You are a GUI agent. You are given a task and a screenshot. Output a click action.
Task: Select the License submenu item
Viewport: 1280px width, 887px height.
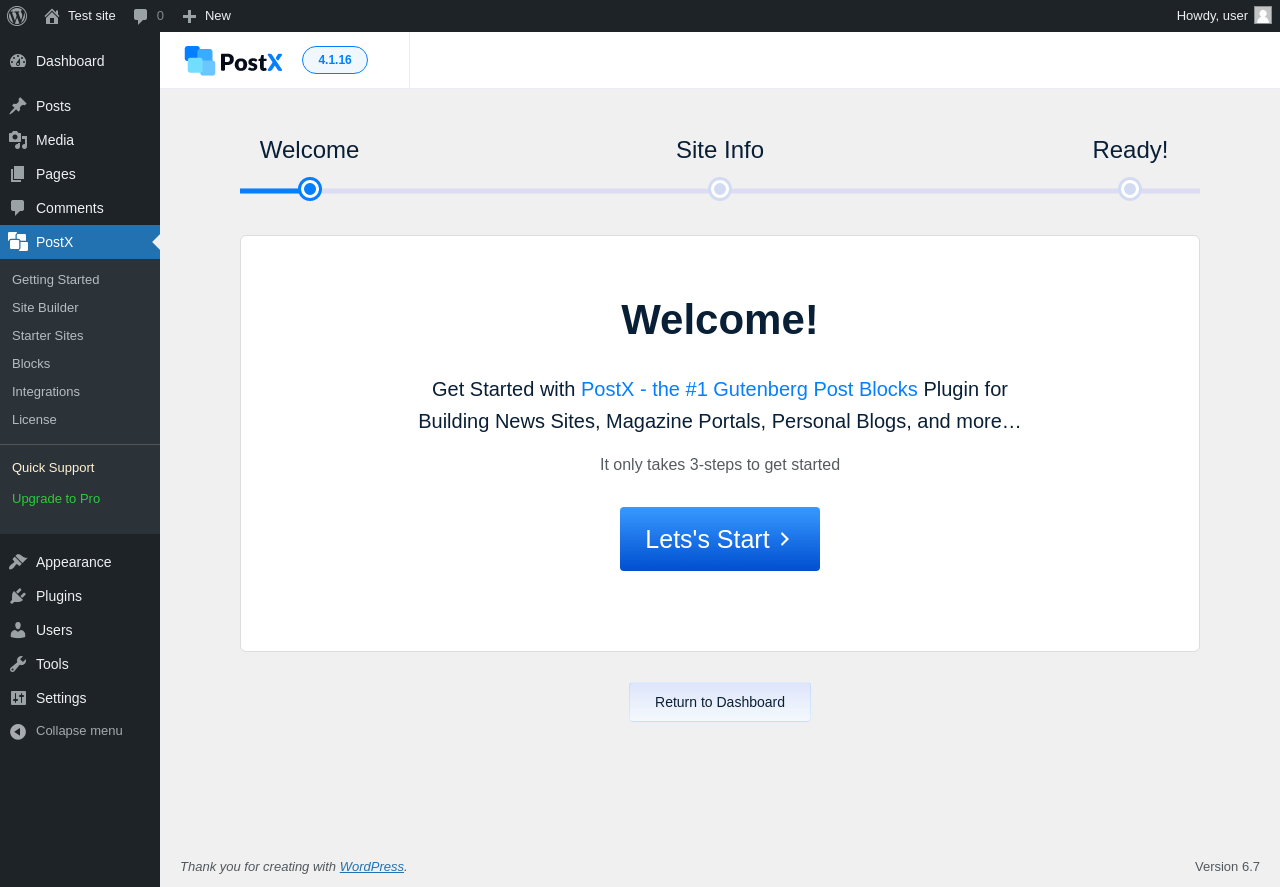pyautogui.click(x=34, y=419)
